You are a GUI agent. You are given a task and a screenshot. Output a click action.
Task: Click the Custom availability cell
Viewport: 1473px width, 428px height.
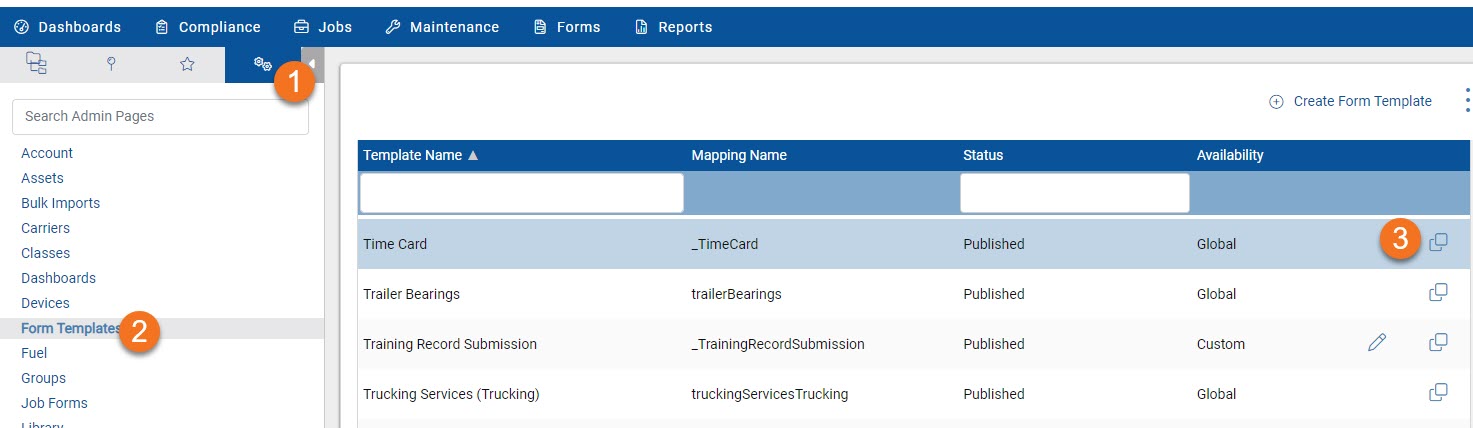click(1221, 344)
